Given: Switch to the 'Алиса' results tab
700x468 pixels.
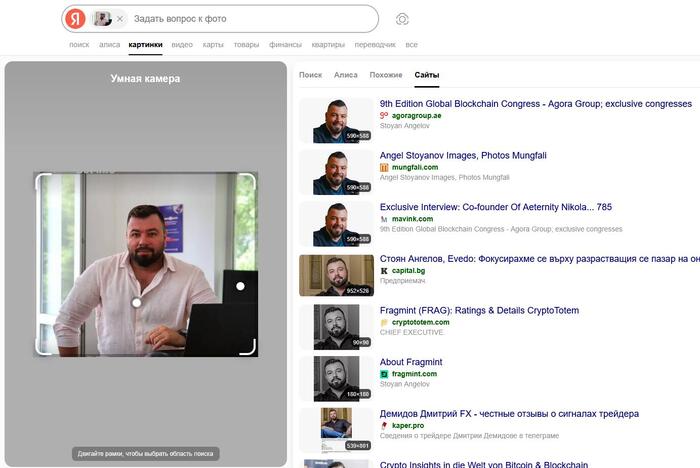Looking at the screenshot, I should point(345,75).
